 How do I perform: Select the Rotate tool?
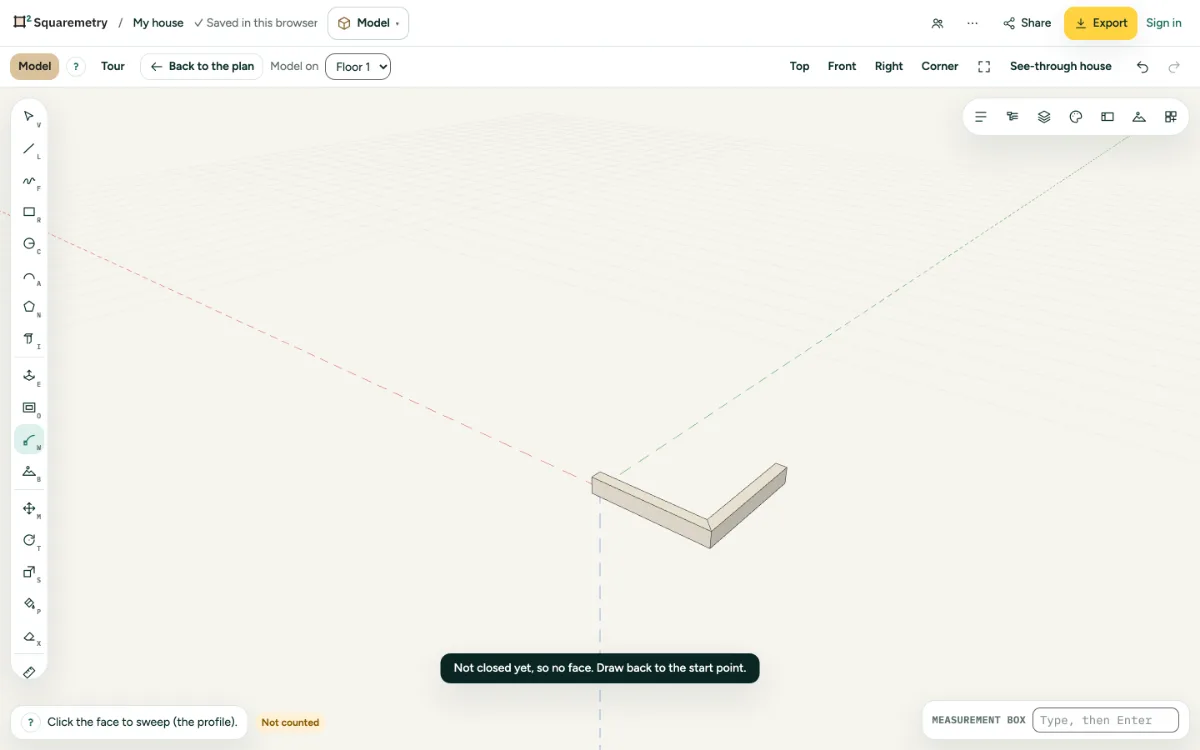point(29,541)
